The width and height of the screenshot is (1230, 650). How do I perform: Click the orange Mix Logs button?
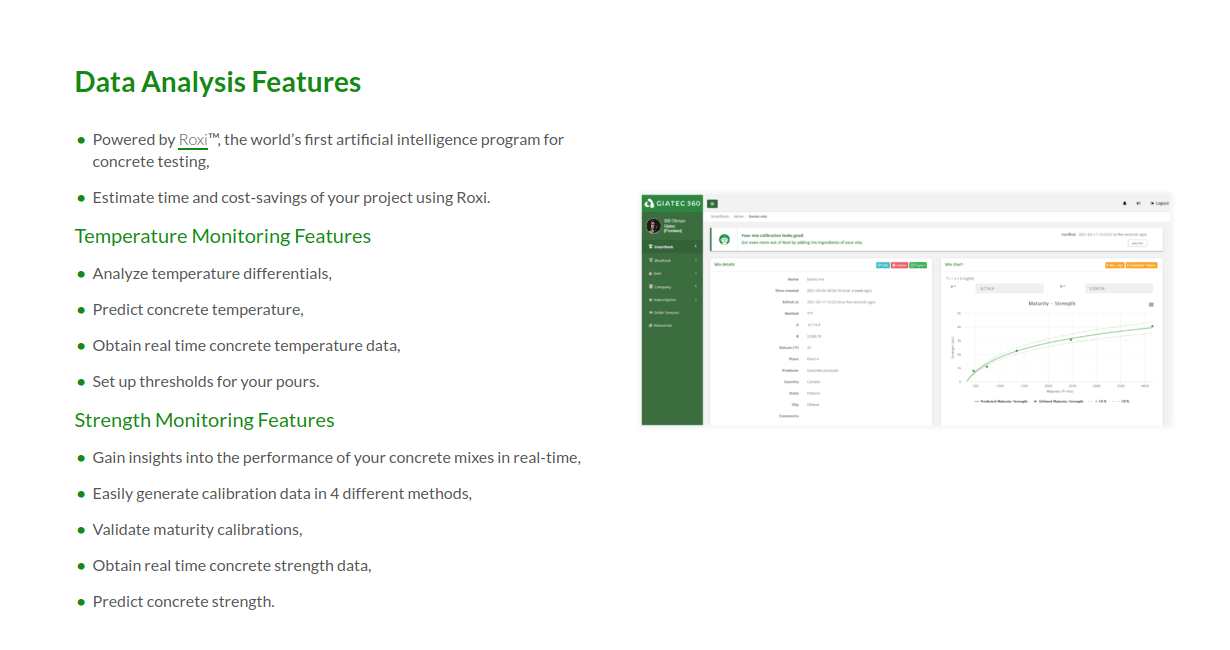tap(1114, 265)
